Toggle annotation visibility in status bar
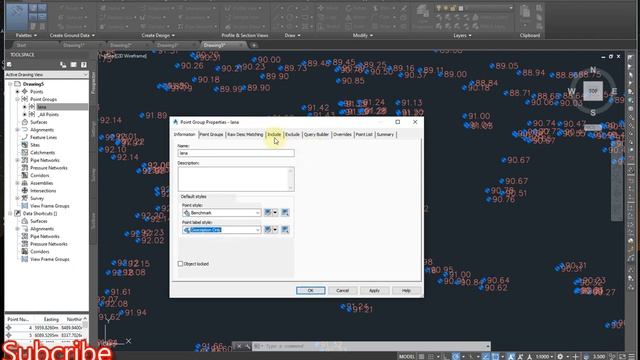The image size is (640, 360). (x=520, y=356)
